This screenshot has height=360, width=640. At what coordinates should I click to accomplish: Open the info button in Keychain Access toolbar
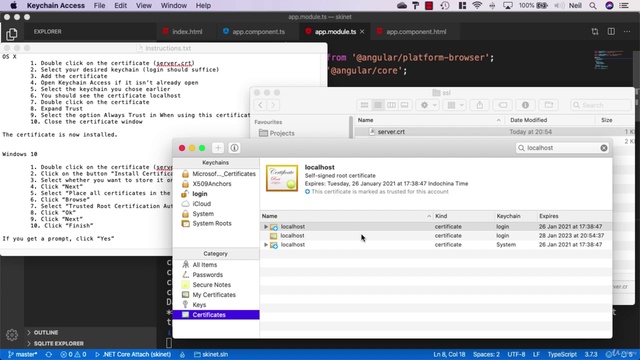pos(234,148)
